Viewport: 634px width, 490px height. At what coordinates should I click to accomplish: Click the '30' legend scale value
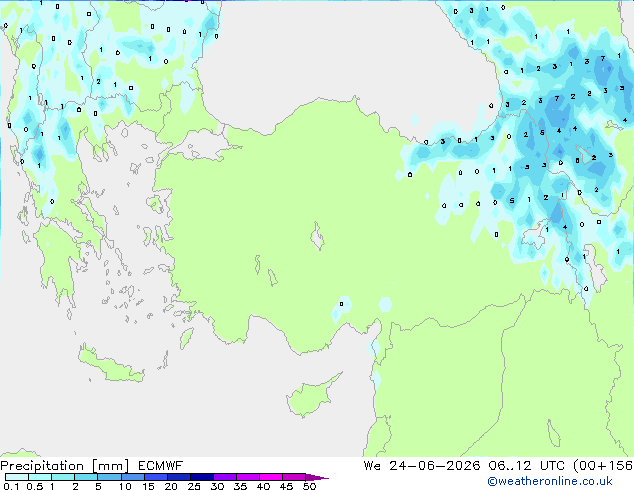pyautogui.click(x=217, y=486)
